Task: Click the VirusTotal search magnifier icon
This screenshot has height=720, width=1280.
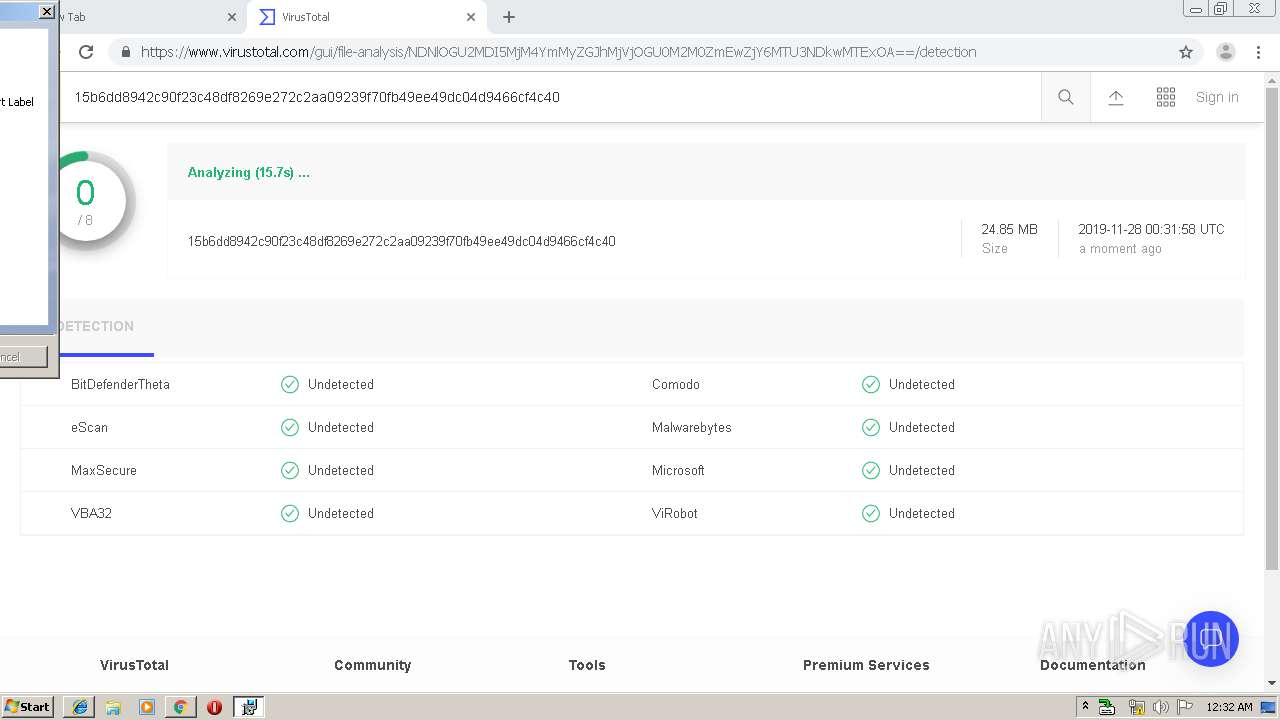Action: coord(1066,97)
